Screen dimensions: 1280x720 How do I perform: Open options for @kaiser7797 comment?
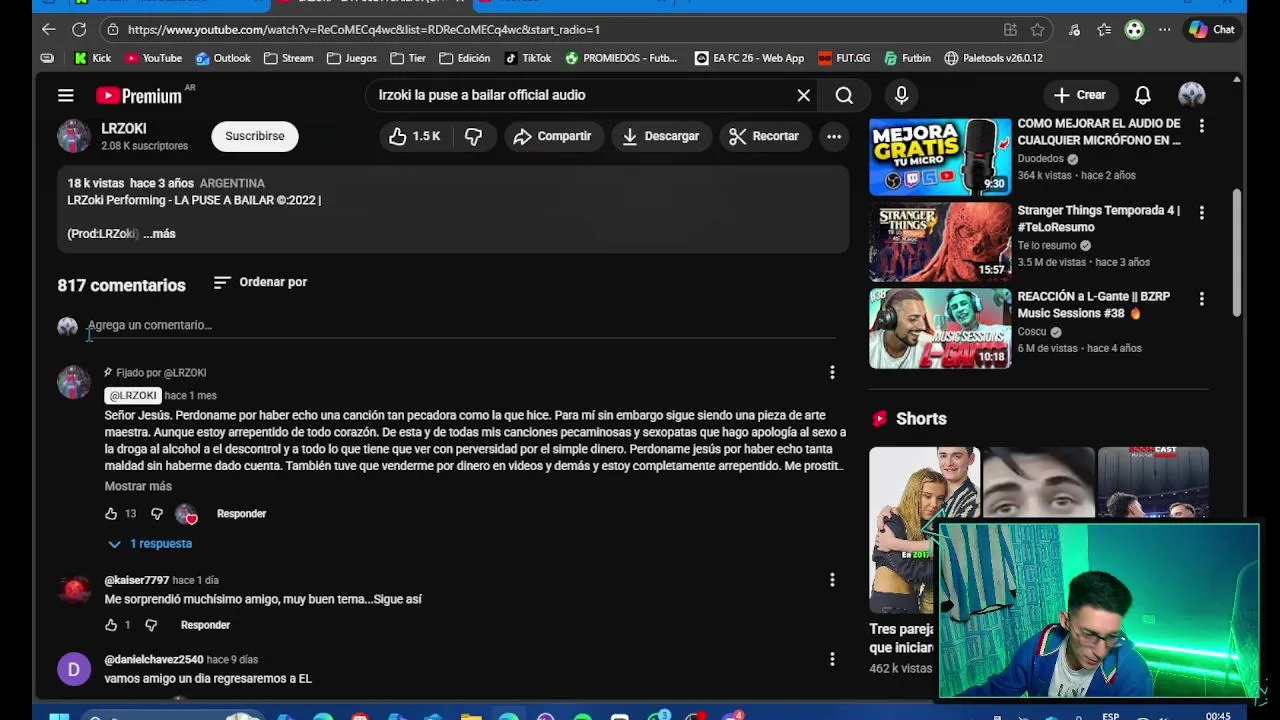pos(832,579)
